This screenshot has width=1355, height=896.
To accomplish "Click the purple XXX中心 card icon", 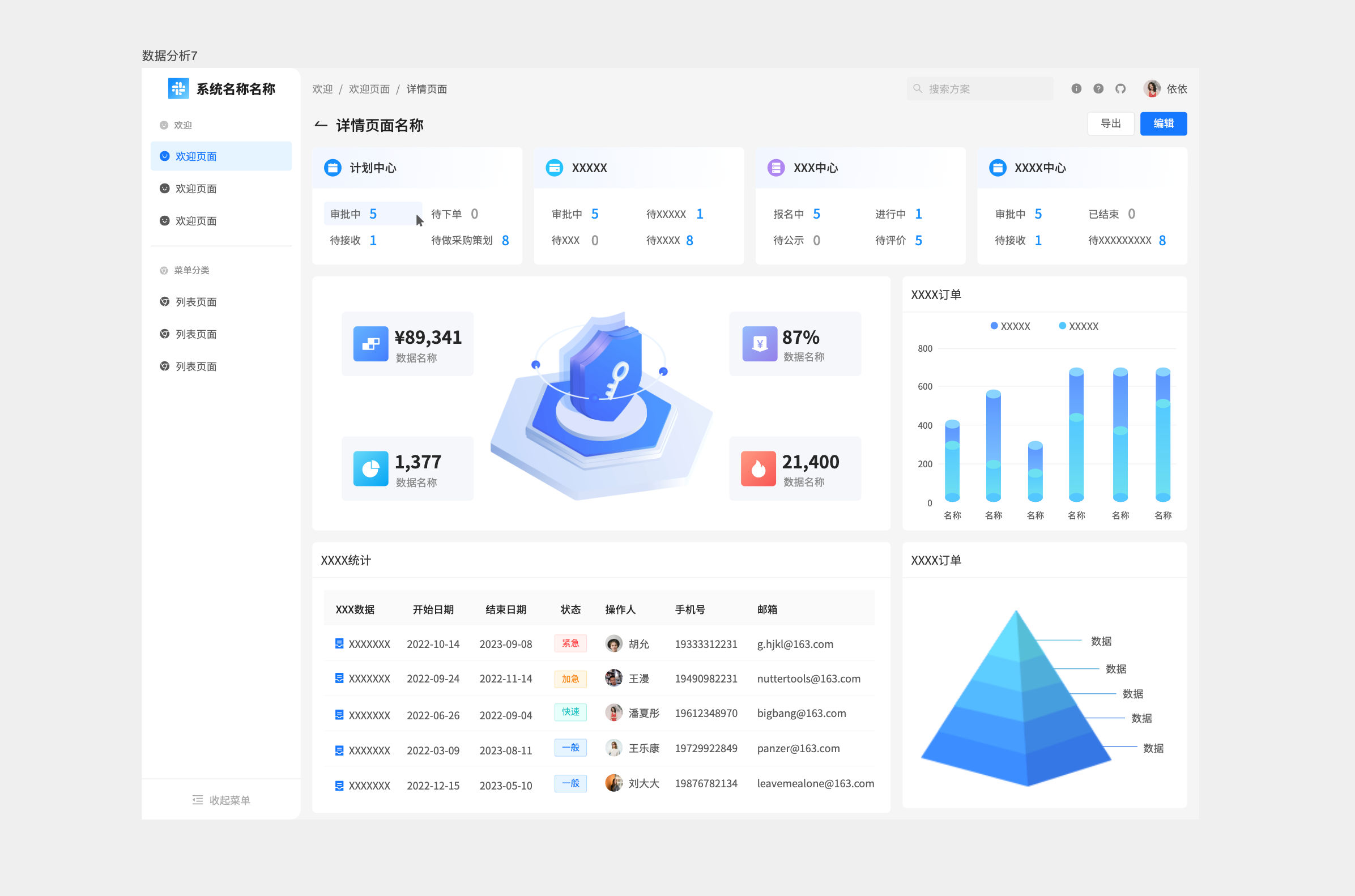I will [x=775, y=168].
